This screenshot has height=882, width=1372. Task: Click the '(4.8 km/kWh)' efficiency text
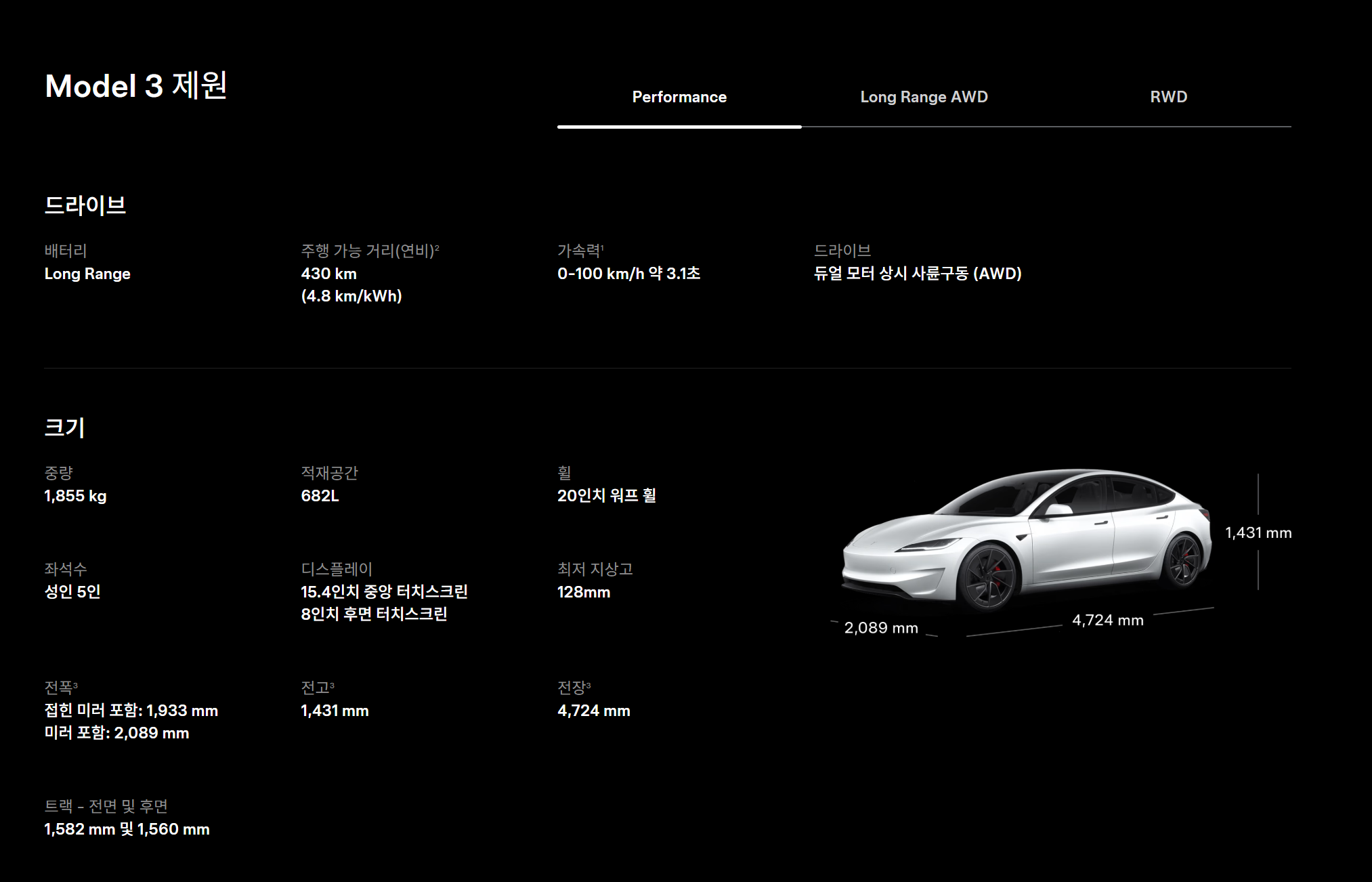point(351,296)
